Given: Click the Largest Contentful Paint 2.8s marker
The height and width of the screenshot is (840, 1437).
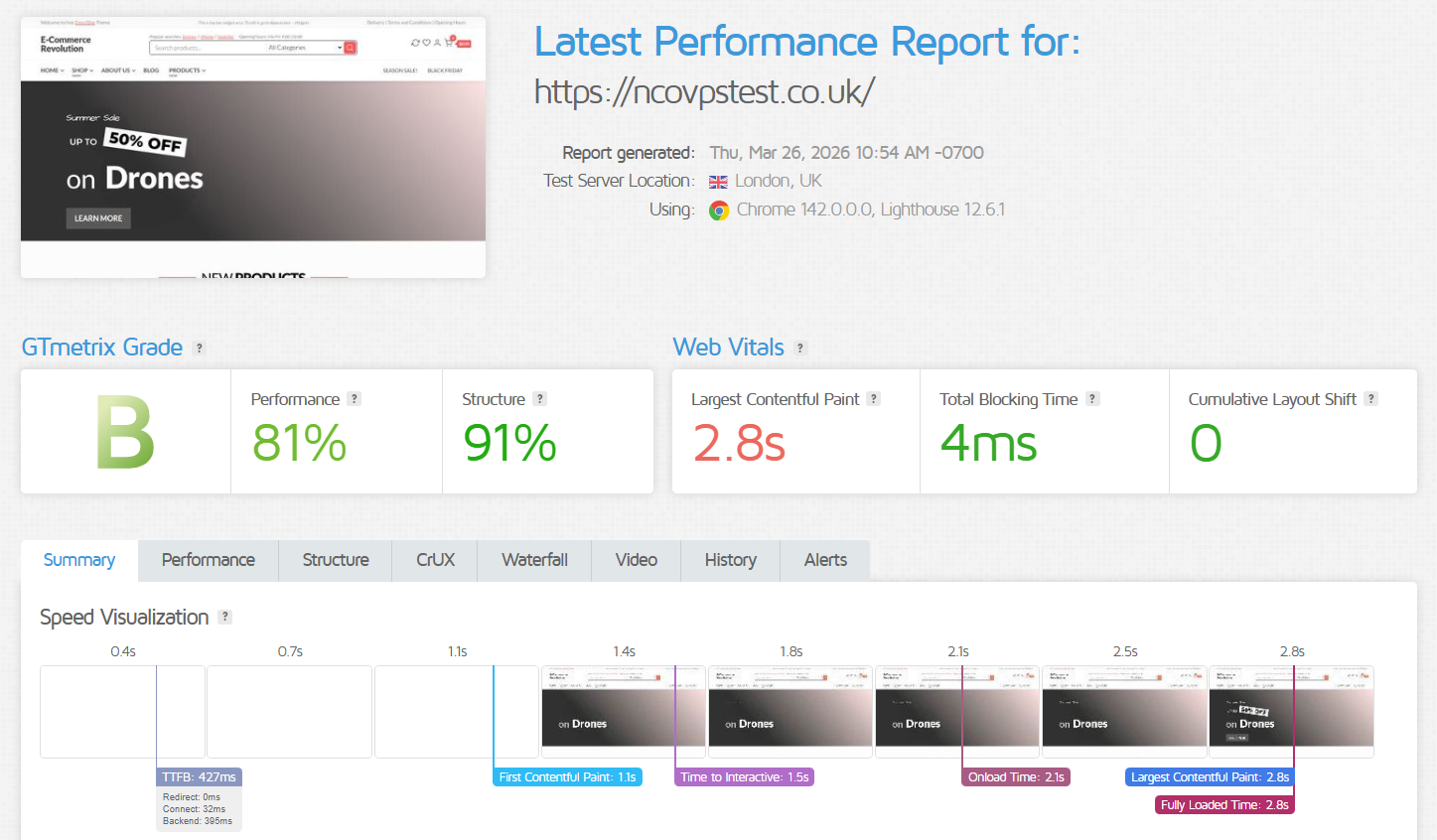Looking at the screenshot, I should (1210, 777).
